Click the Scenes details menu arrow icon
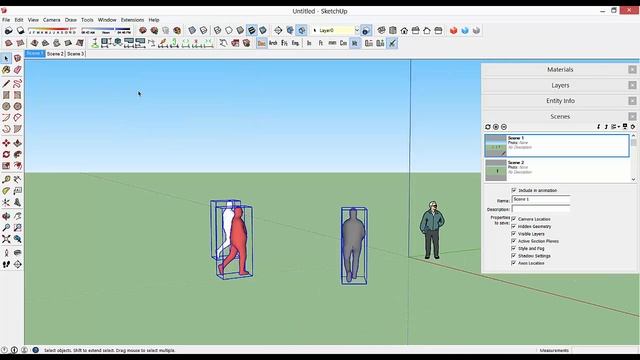The image size is (640, 360). click(x=633, y=127)
